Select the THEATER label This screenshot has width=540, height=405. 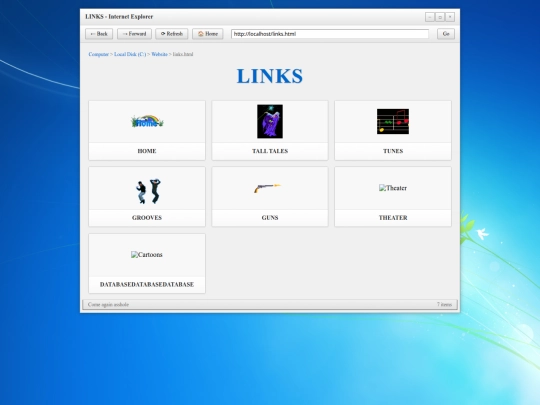(x=393, y=218)
